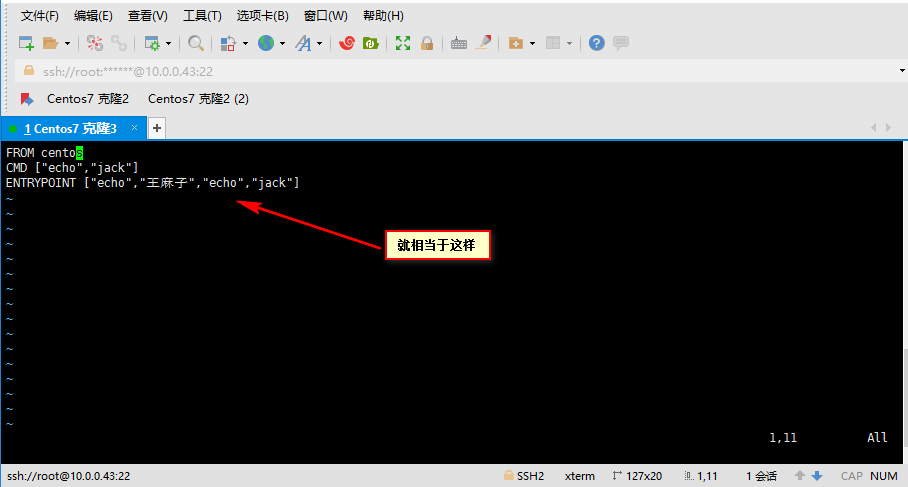Click the Lock screen padlock icon
The width and height of the screenshot is (908, 487).
tap(427, 43)
